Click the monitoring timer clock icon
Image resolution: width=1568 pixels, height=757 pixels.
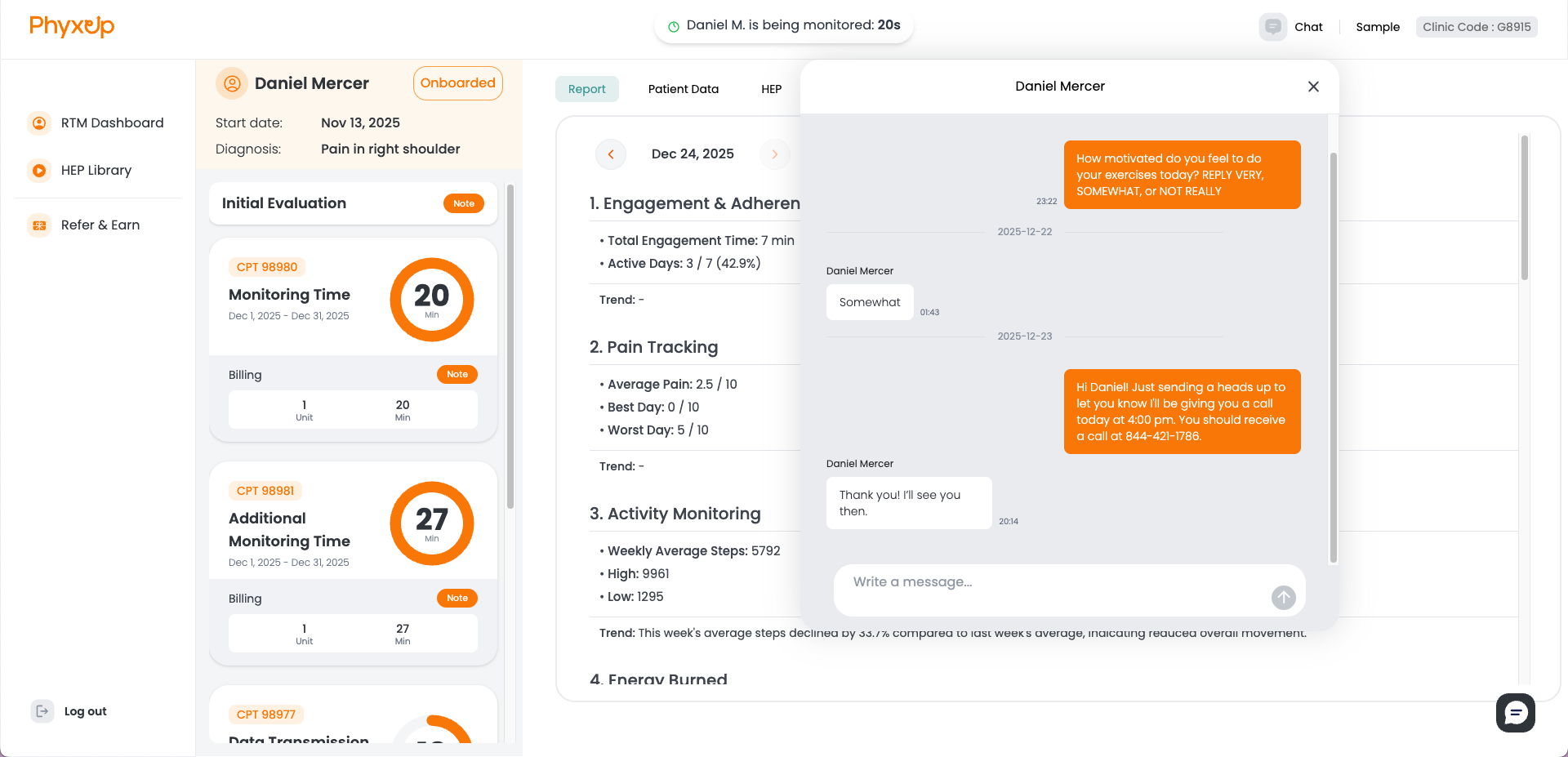[672, 24]
